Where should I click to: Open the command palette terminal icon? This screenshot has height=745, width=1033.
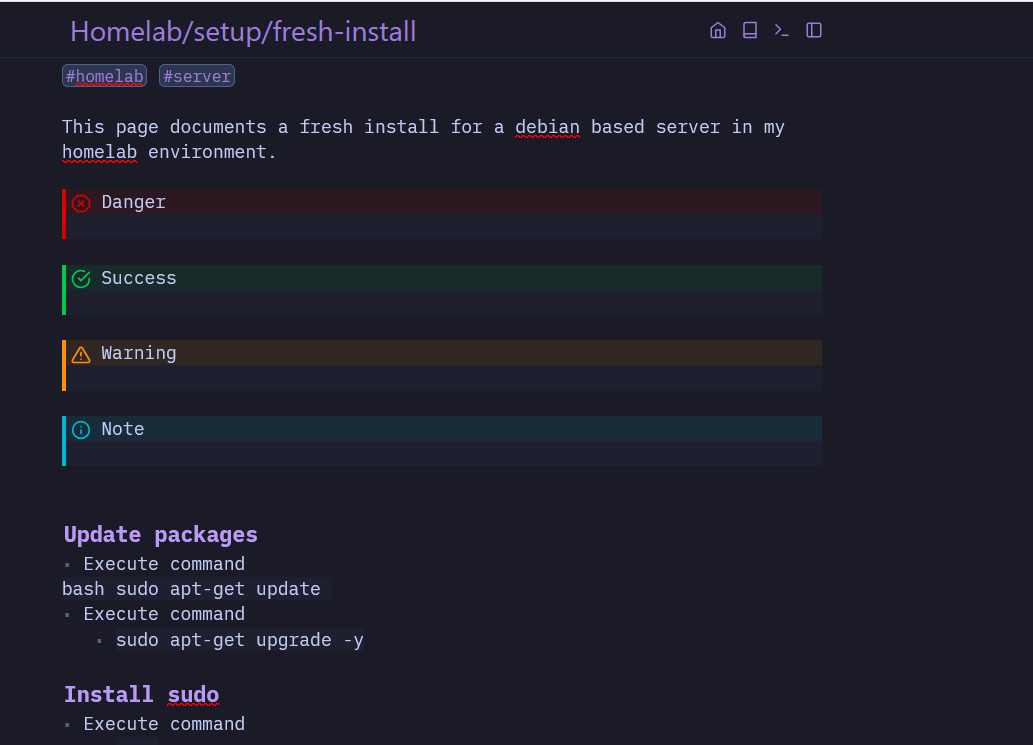coord(782,30)
